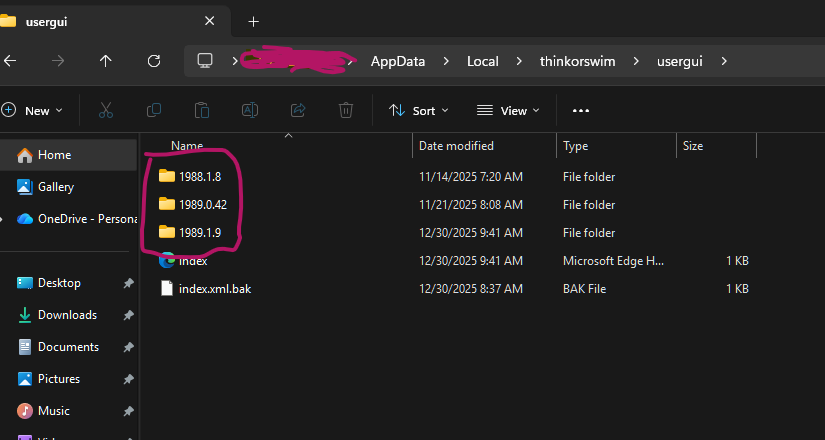Click AppData in the address path
The height and width of the screenshot is (440, 825).
point(397,61)
